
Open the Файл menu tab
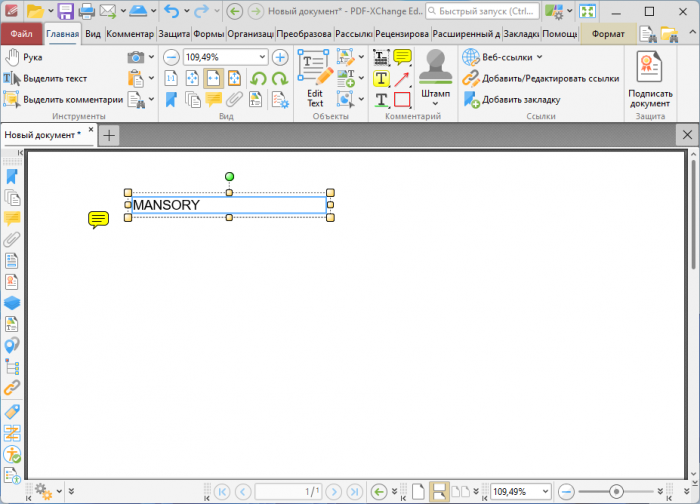(21, 34)
